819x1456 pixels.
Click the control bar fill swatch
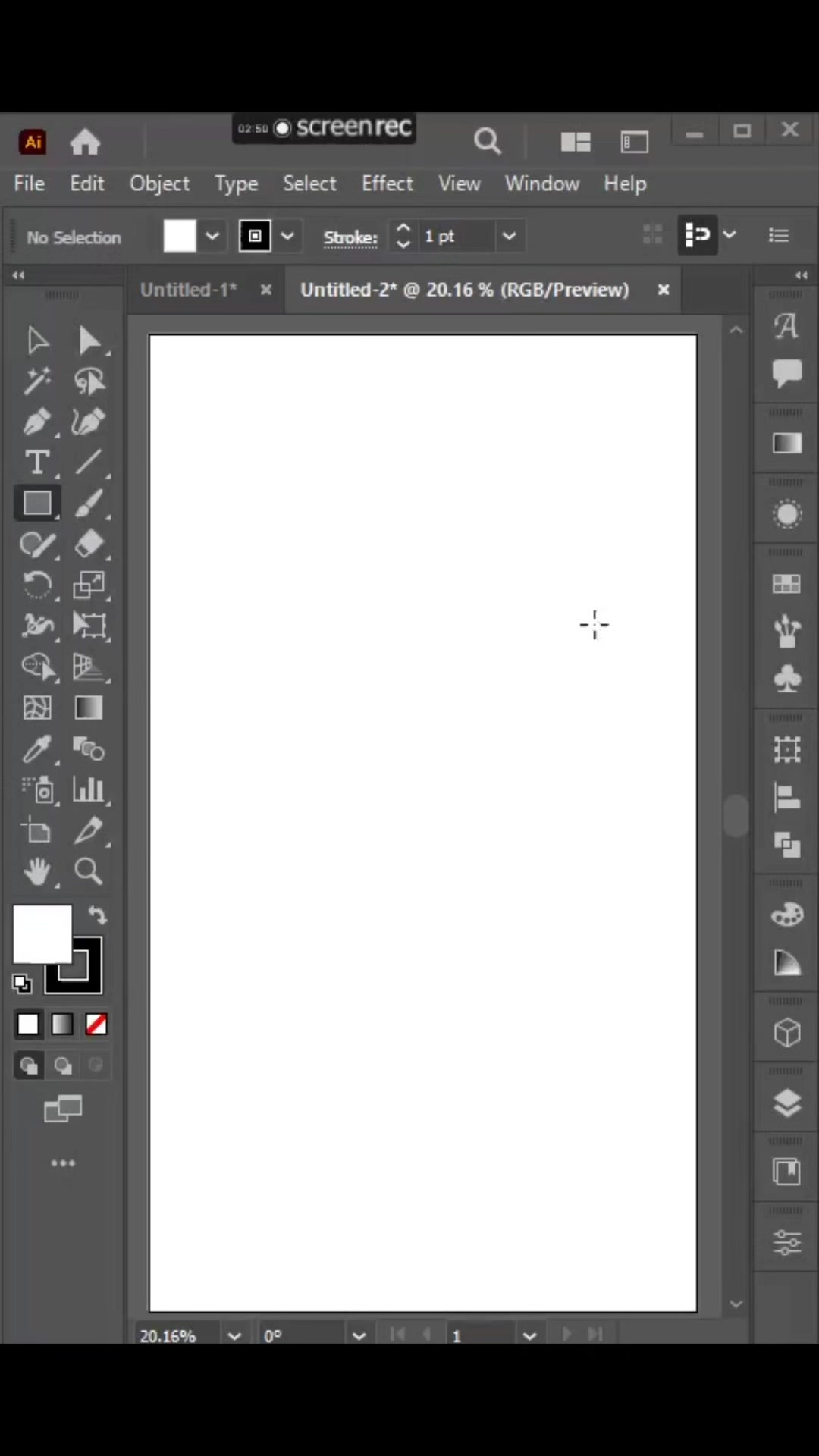pos(180,236)
